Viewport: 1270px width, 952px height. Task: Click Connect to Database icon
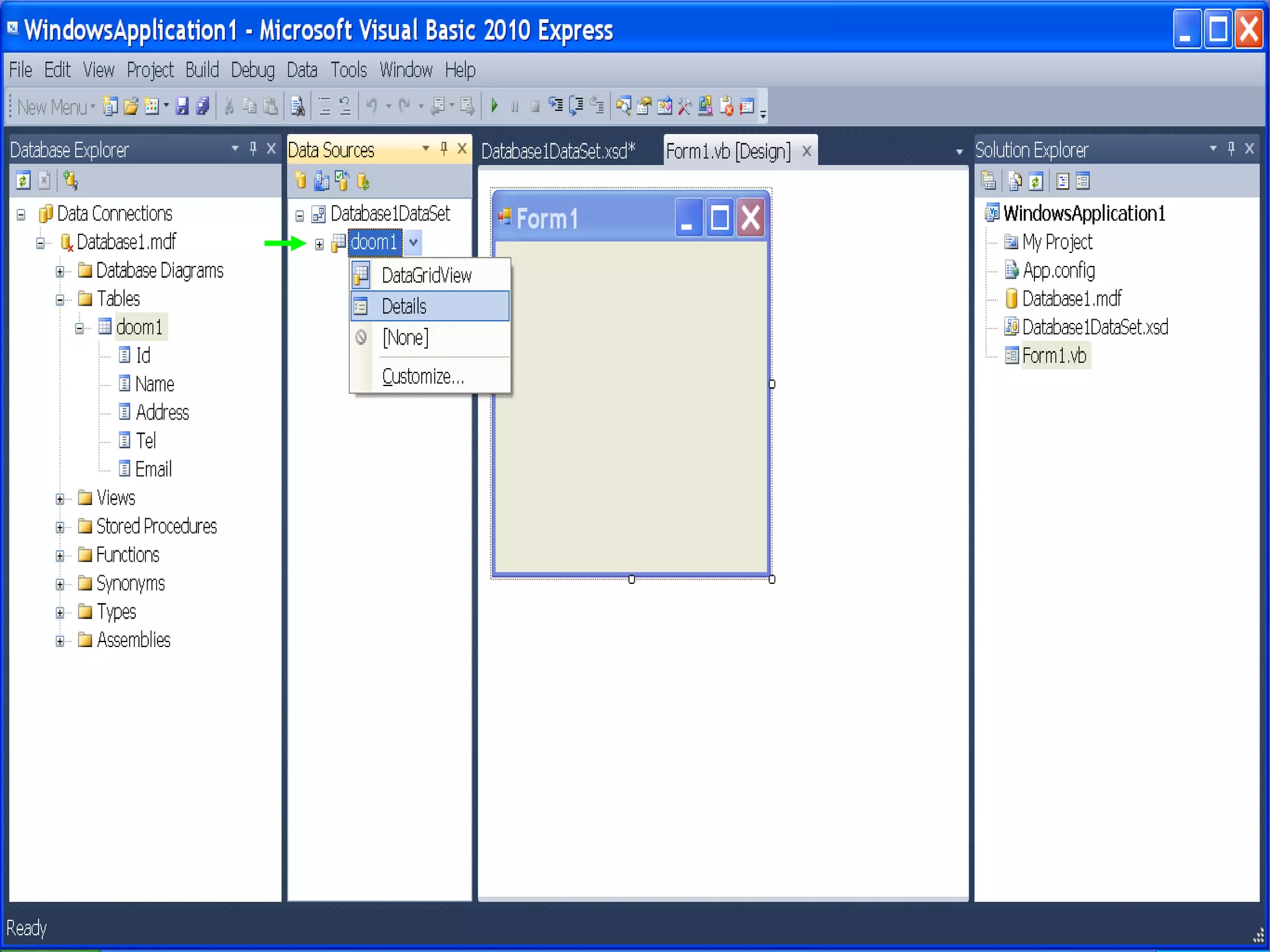point(70,181)
